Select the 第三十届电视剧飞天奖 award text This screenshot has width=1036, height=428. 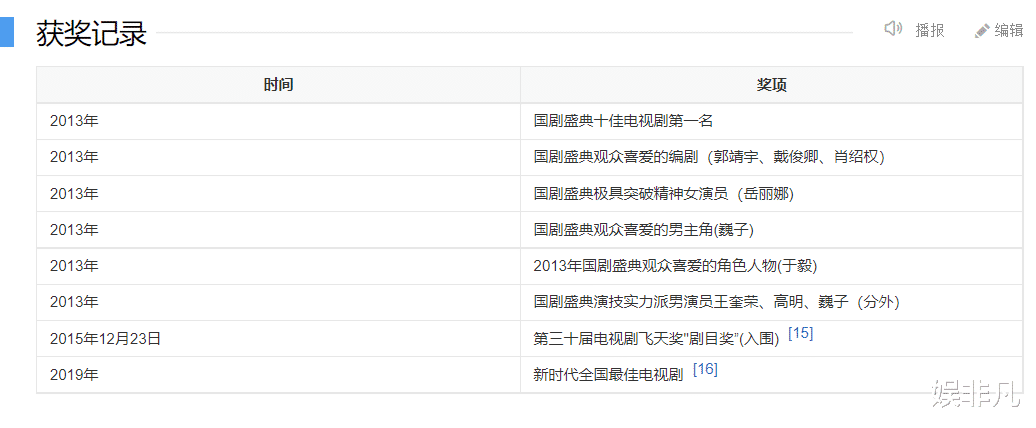click(657, 339)
